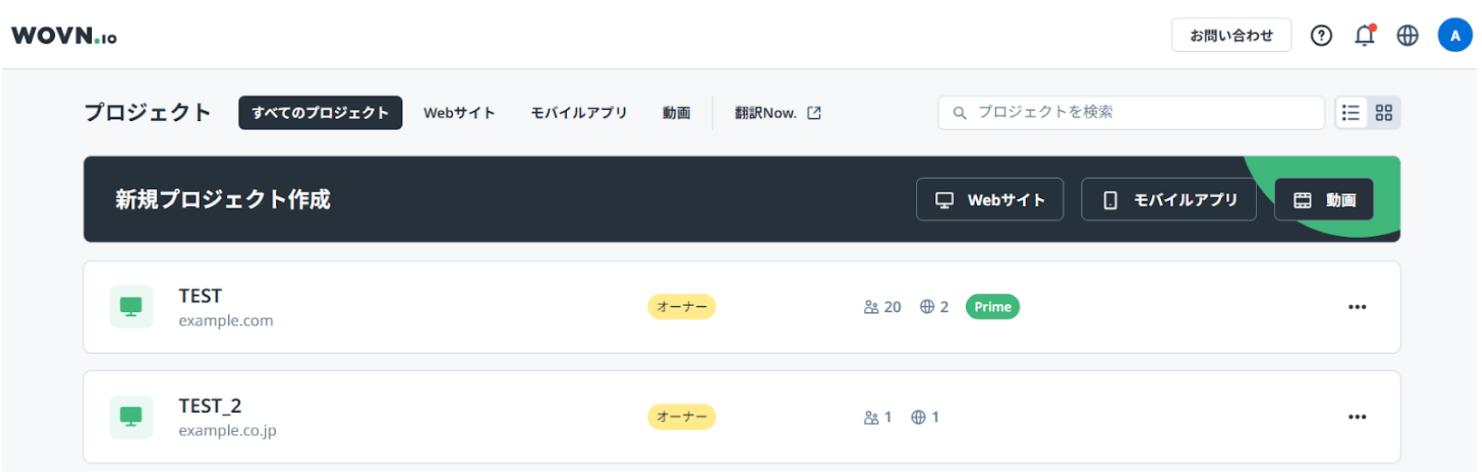Select the モバイルアプリ filter tab
The height and width of the screenshot is (472, 1482).
tap(579, 113)
